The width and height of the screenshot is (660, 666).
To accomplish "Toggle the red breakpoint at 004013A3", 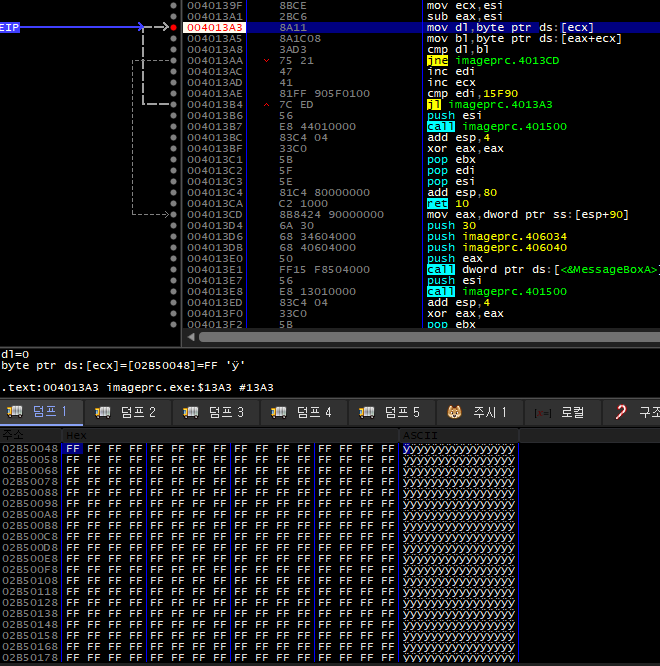I will pyautogui.click(x=173, y=28).
